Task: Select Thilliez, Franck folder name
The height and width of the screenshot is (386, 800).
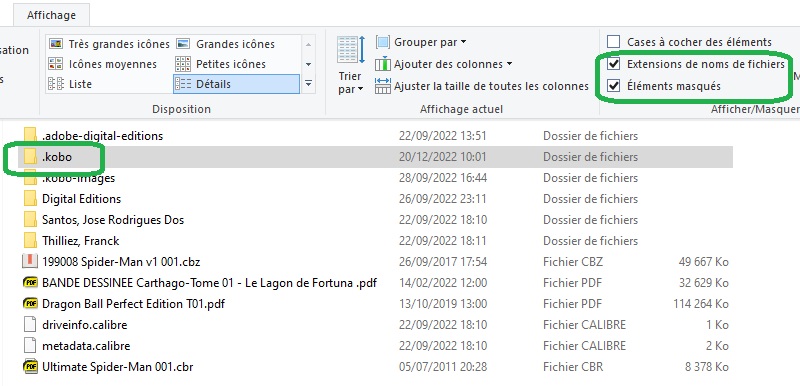Action: coord(81,241)
